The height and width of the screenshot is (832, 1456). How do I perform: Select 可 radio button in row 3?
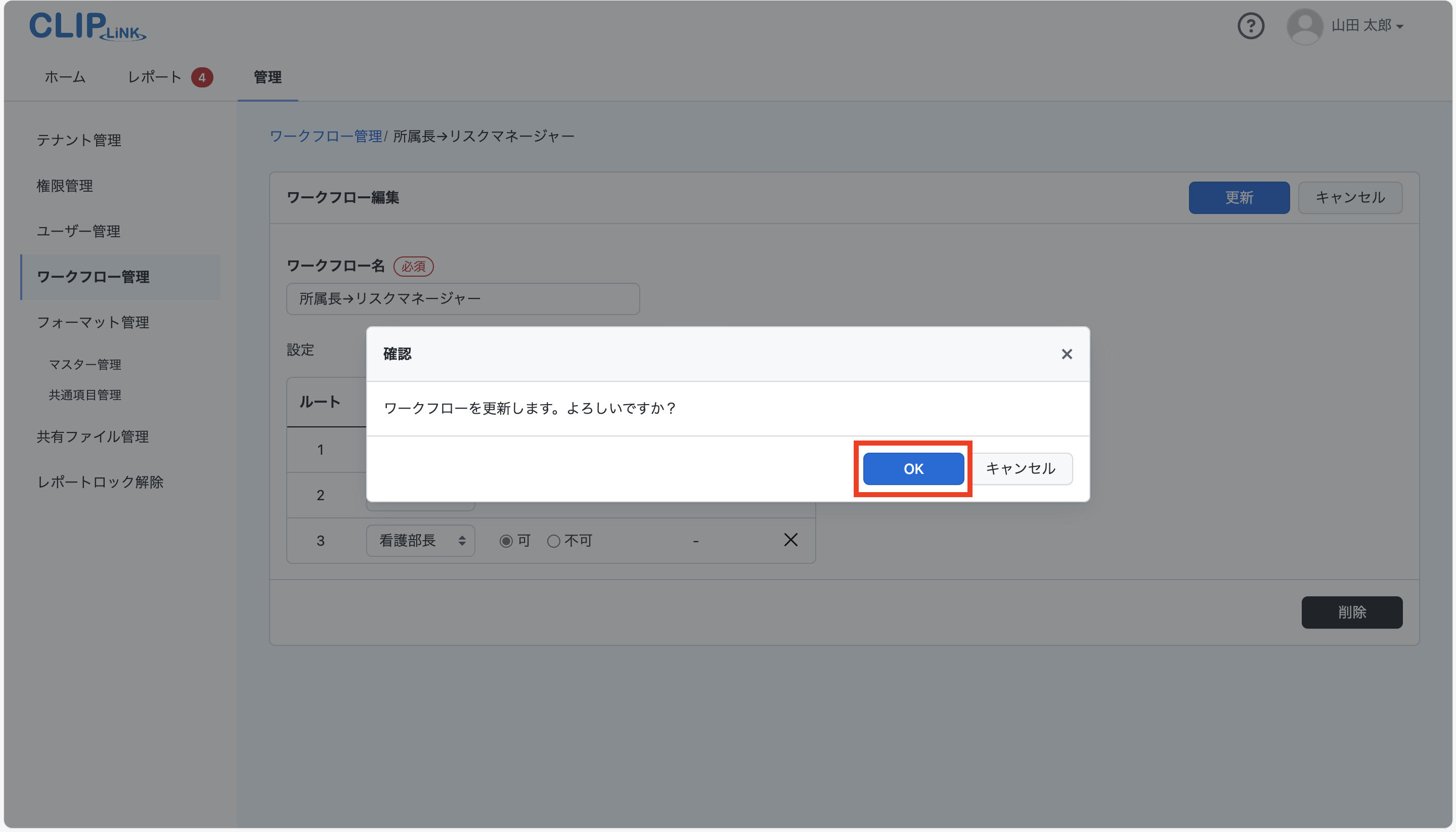click(506, 541)
